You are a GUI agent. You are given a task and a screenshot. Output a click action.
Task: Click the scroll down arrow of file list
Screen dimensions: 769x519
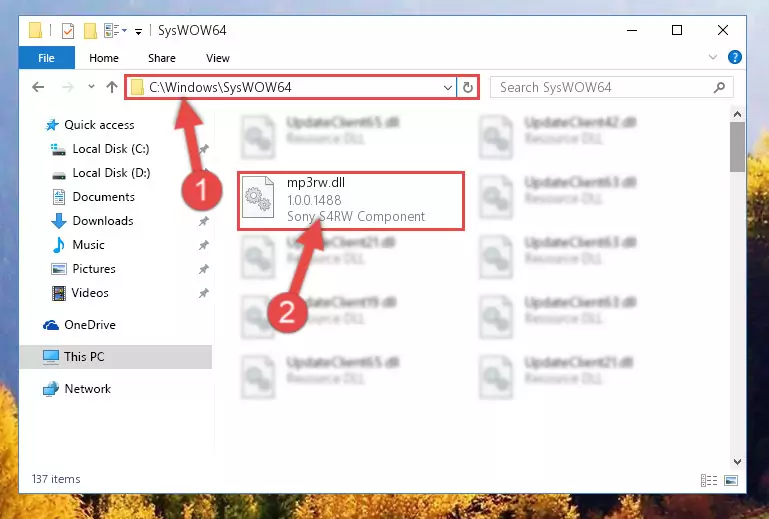pyautogui.click(x=737, y=462)
